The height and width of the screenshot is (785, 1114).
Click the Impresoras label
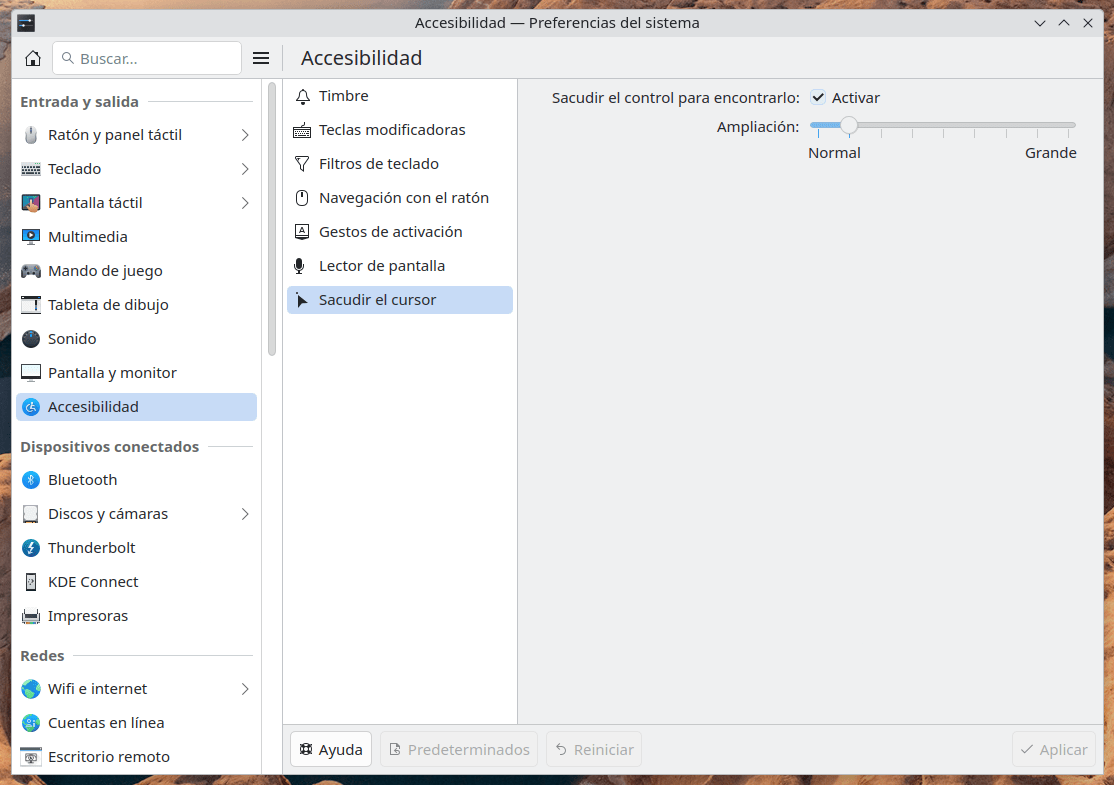pos(88,616)
